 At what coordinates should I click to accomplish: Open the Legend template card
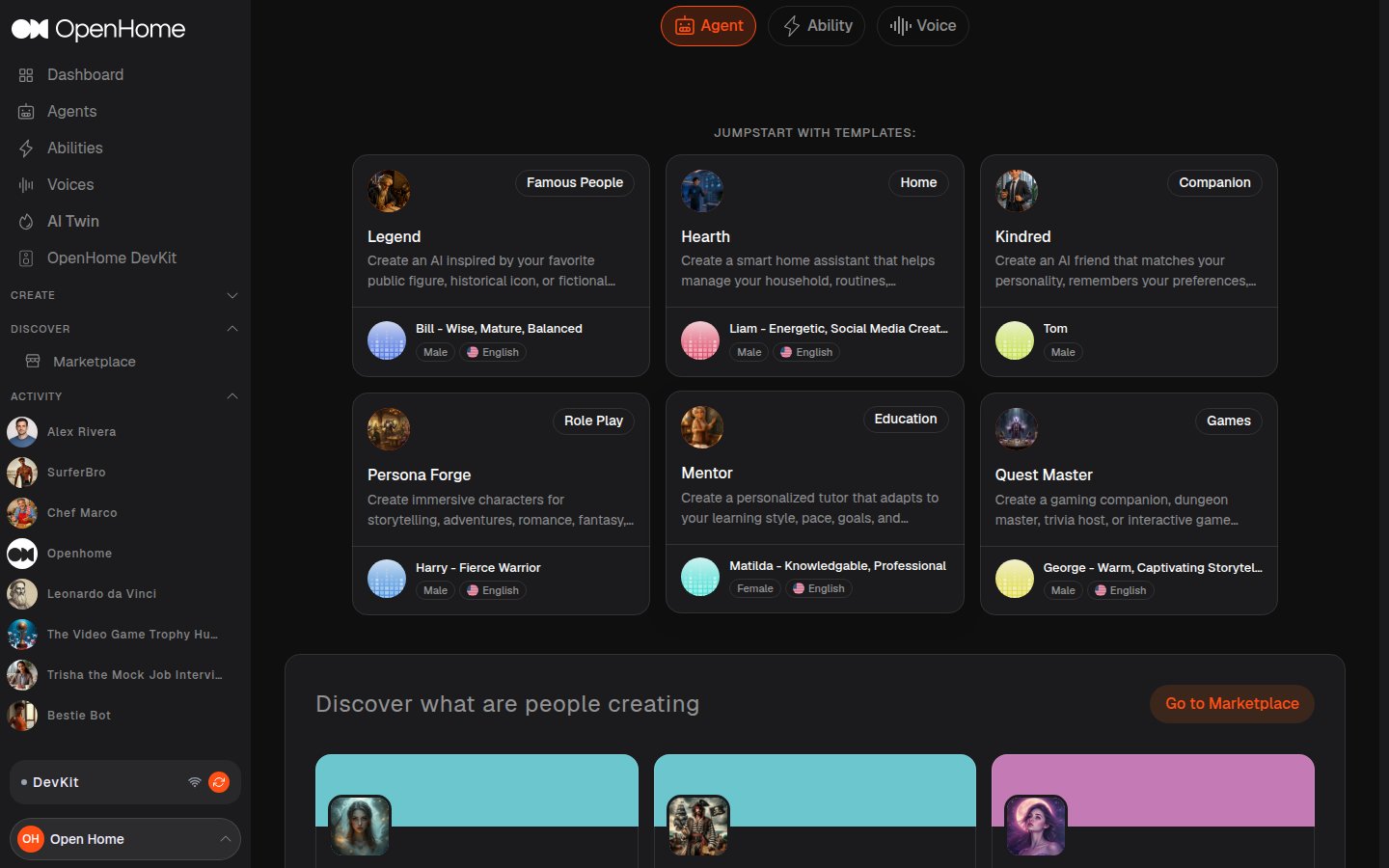point(501,265)
